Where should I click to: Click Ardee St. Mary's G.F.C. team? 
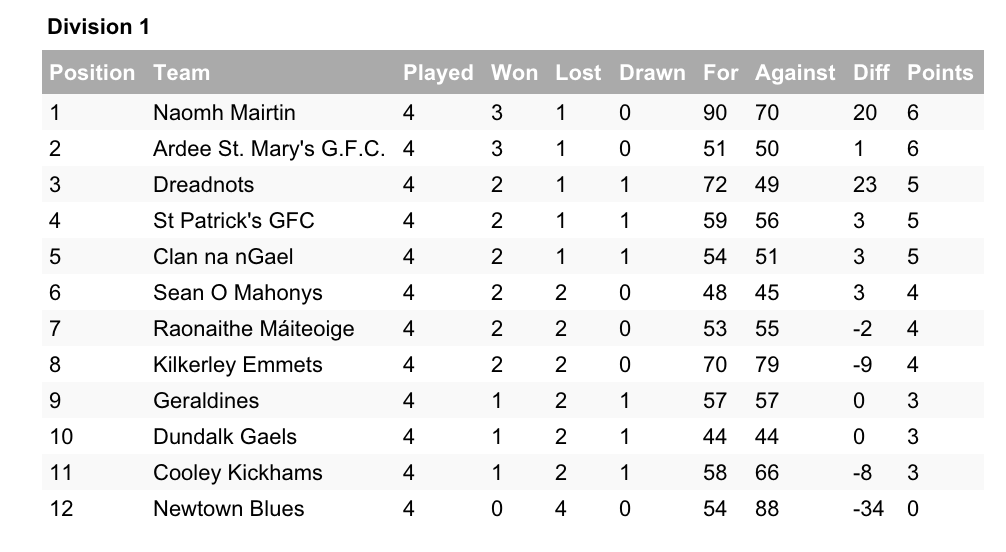269,149
